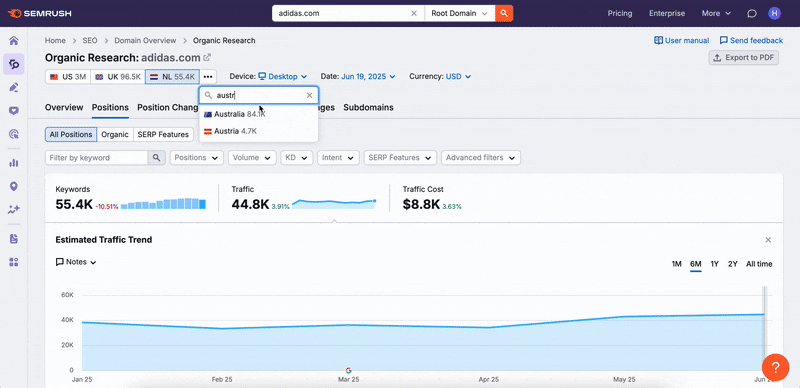
Task: Clear the adidas.com domain search field
Action: pos(414,13)
